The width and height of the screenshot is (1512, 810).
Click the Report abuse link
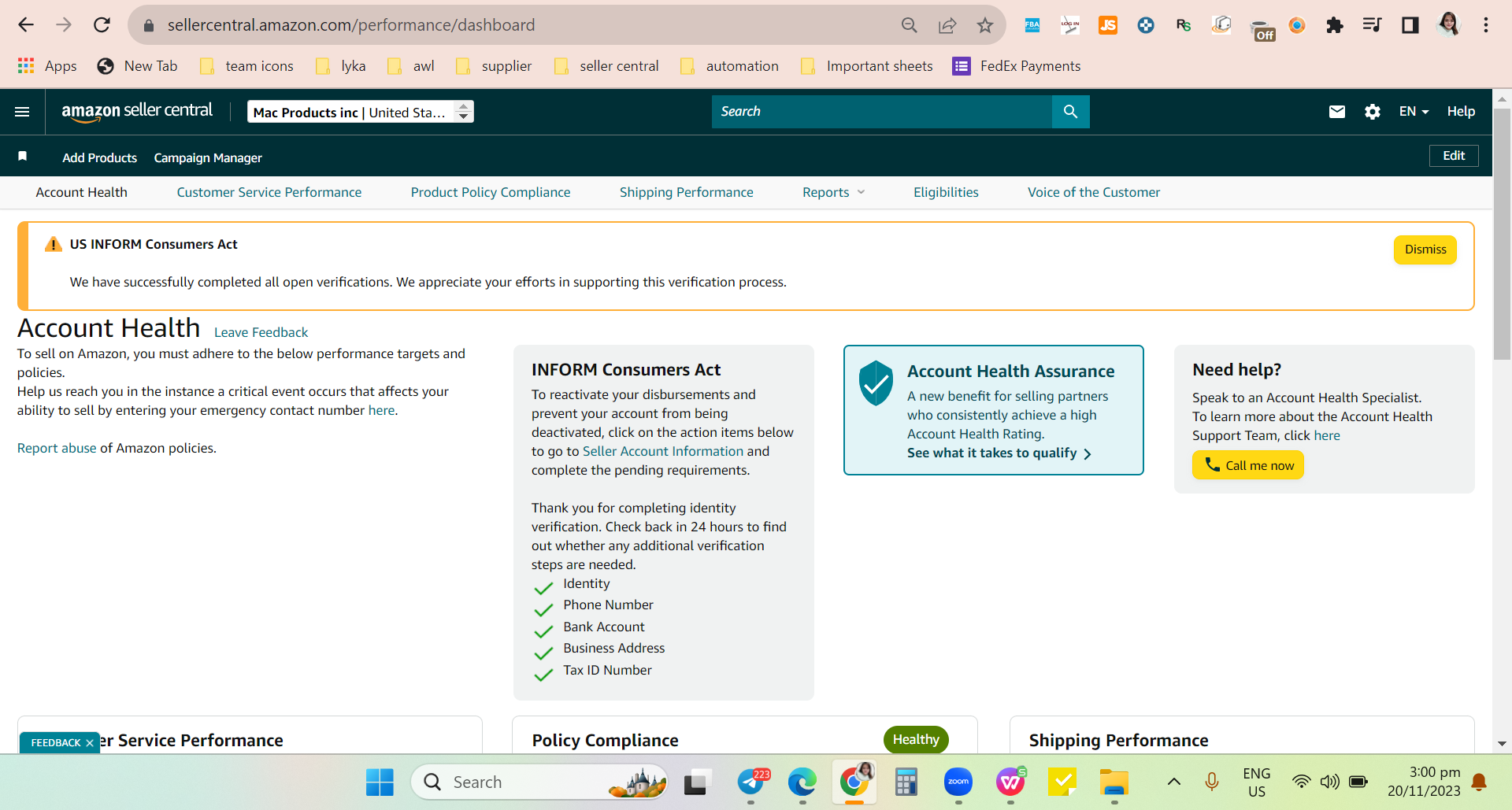click(57, 448)
